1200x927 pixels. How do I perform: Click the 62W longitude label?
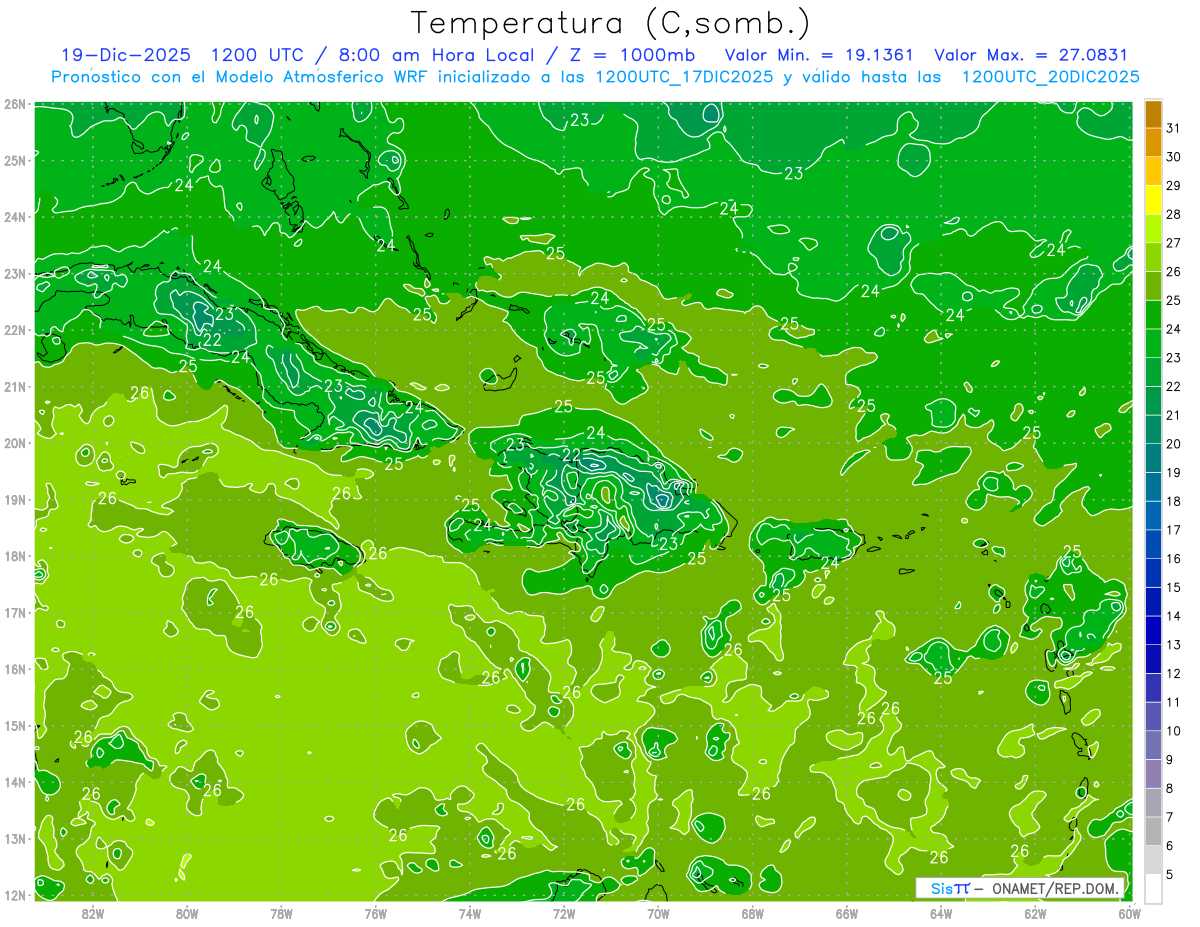click(x=1035, y=913)
